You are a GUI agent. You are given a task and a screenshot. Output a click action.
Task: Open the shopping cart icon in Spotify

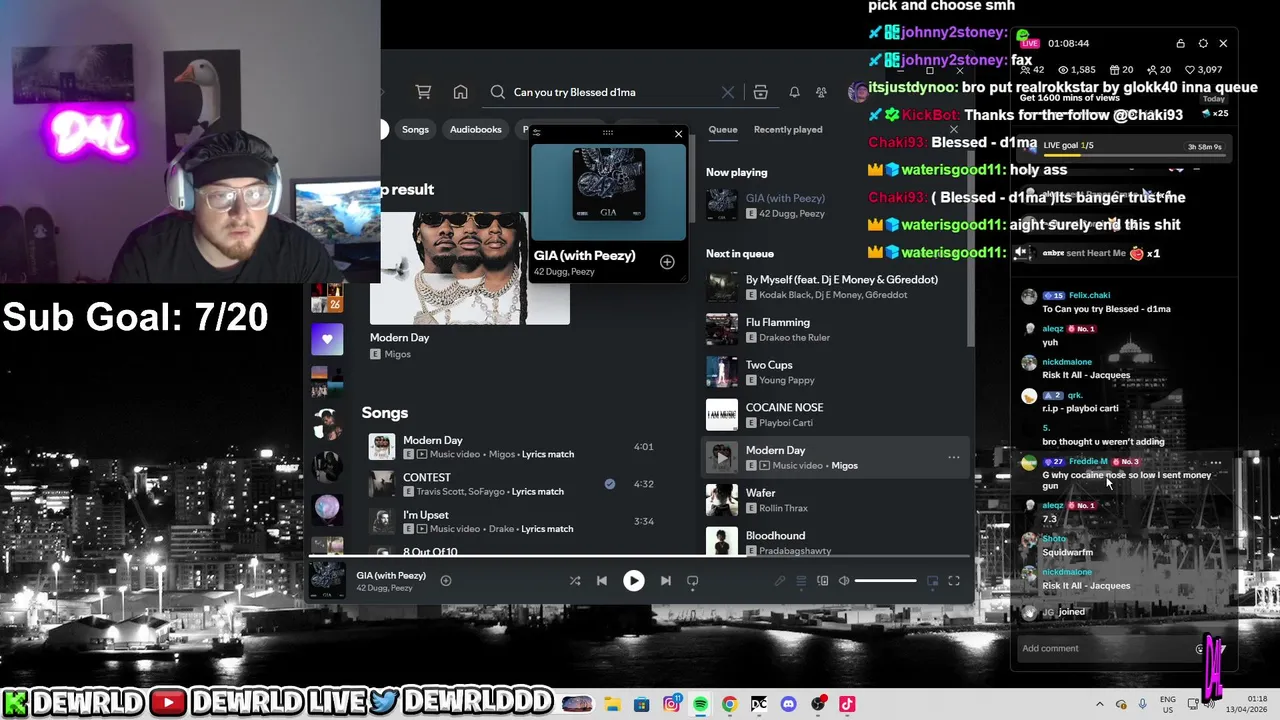click(x=423, y=92)
